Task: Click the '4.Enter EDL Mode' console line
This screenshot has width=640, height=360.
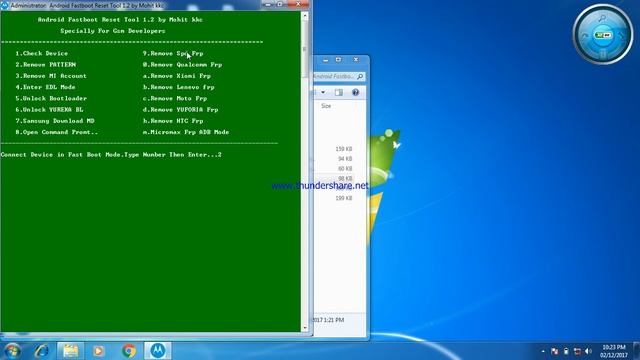Action: tap(45, 87)
